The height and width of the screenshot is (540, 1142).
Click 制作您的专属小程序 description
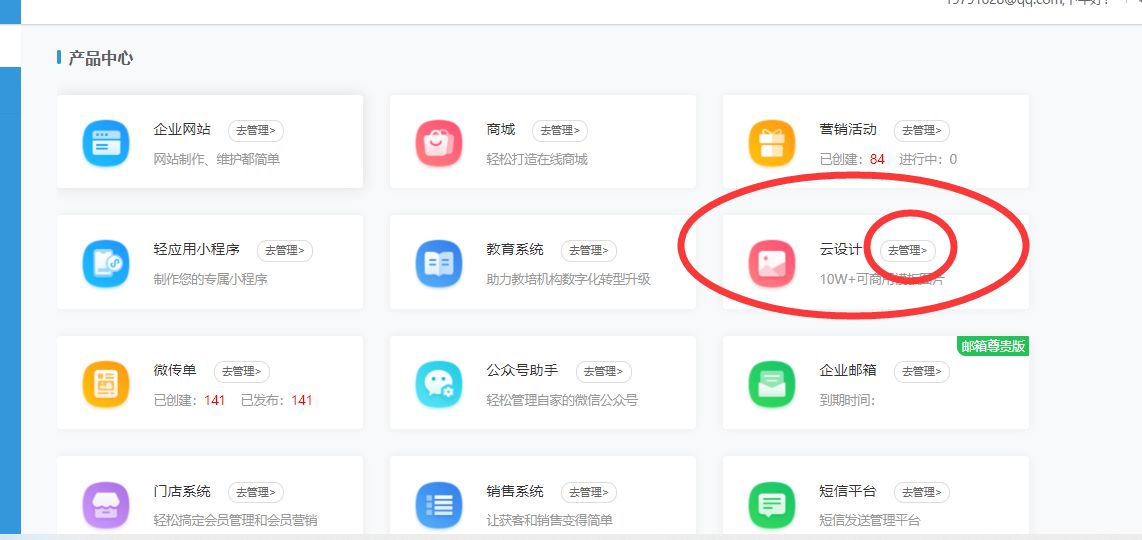(x=210, y=279)
